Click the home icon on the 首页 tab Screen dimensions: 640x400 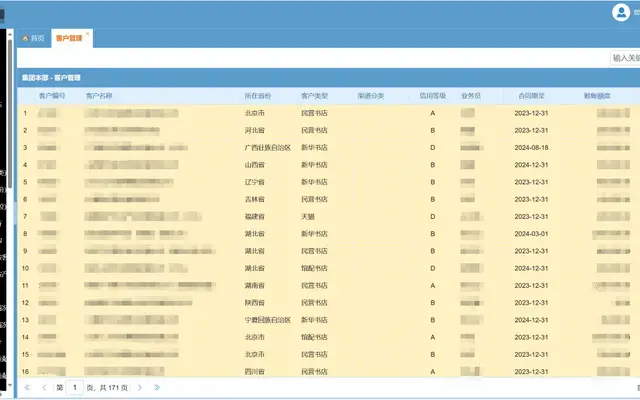coord(25,38)
